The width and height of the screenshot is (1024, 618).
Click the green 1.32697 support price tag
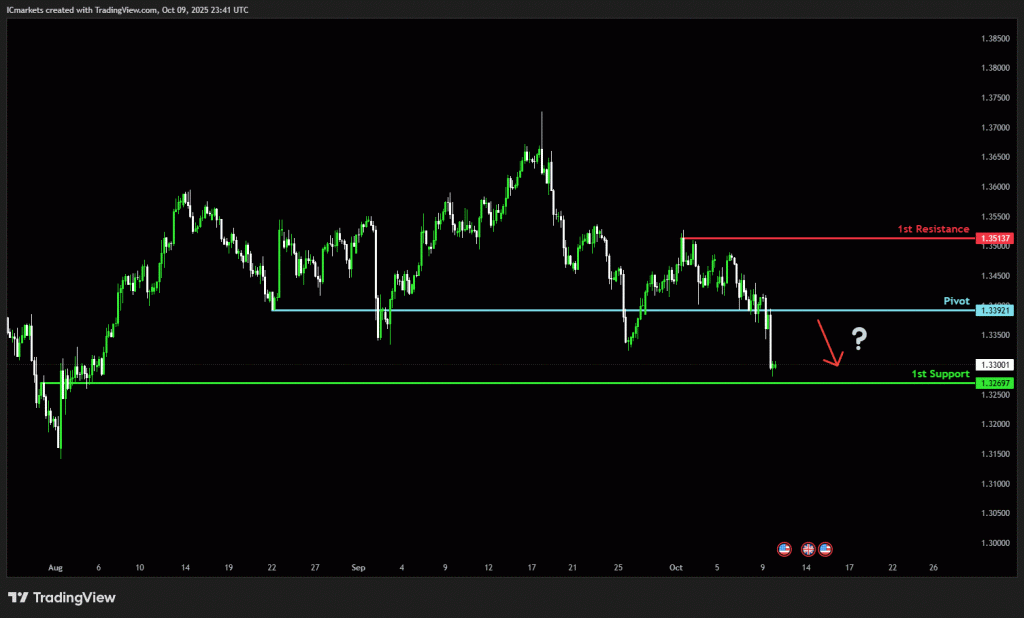[x=996, y=384]
